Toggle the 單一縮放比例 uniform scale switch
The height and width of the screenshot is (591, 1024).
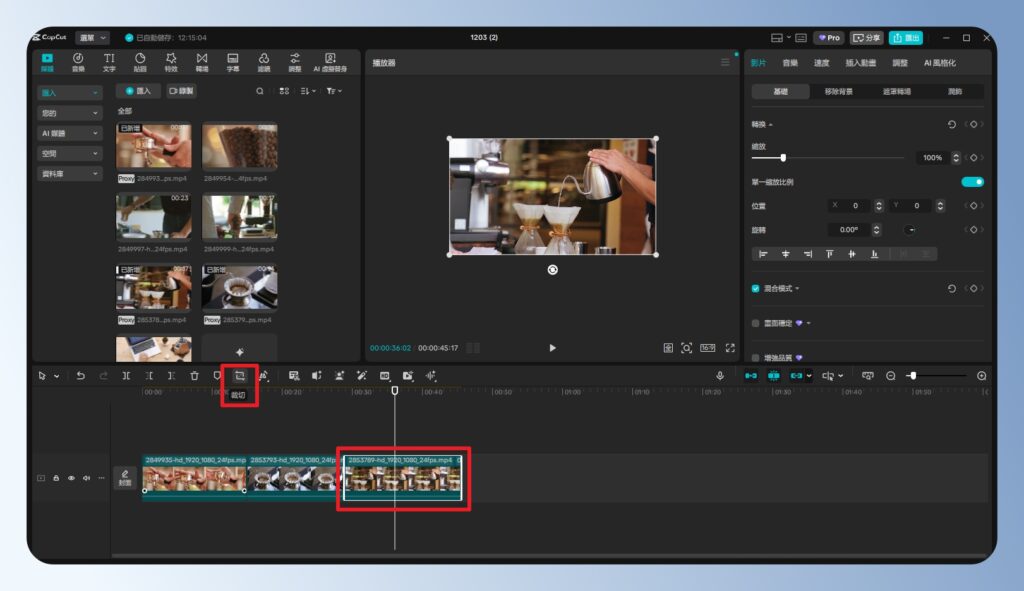[x=972, y=182]
